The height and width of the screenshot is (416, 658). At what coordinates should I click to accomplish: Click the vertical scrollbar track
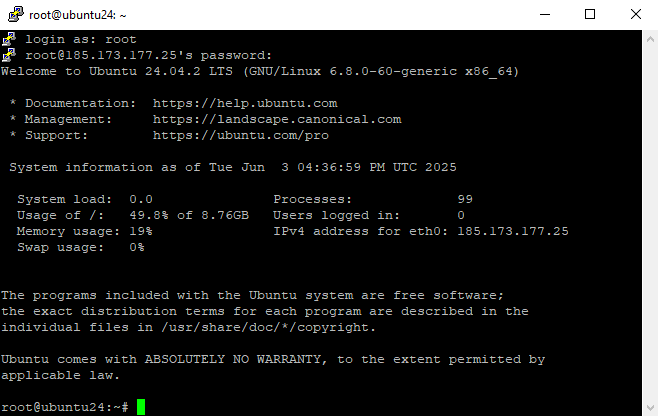click(x=650, y=223)
